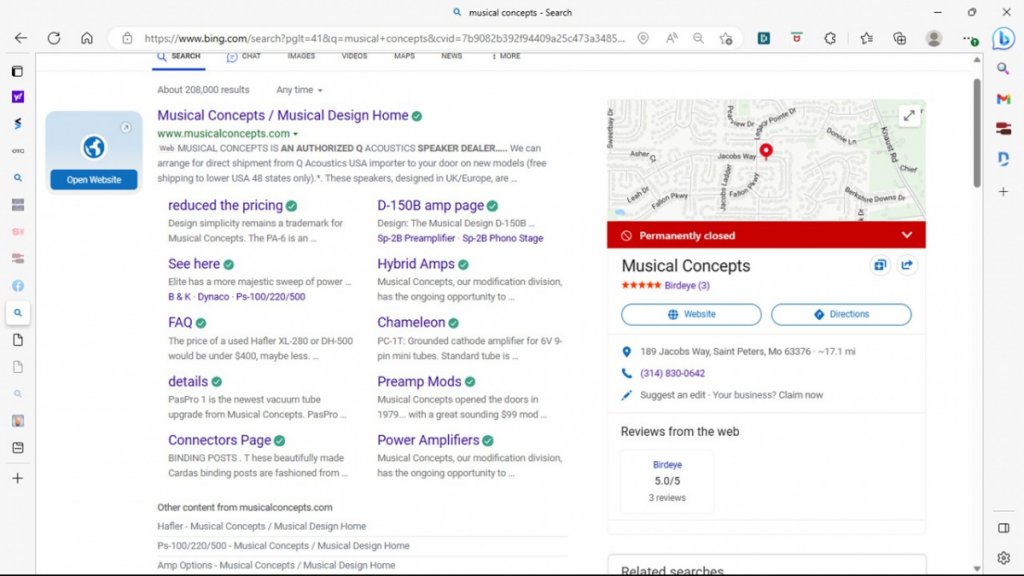Viewport: 1024px width, 576px height.
Task: Open the Extensions puzzle menu
Action: [830, 38]
